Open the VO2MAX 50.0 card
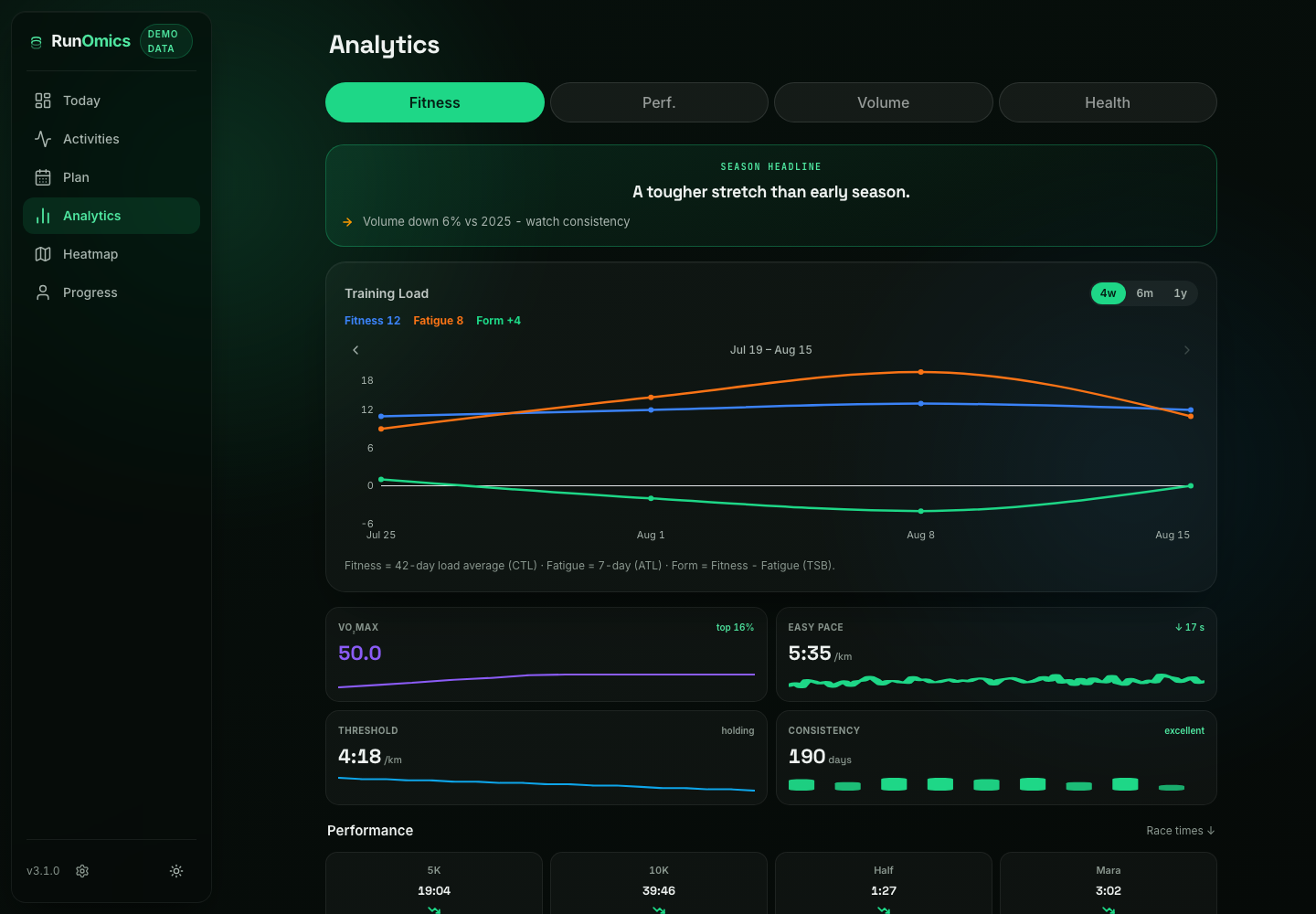 547,654
